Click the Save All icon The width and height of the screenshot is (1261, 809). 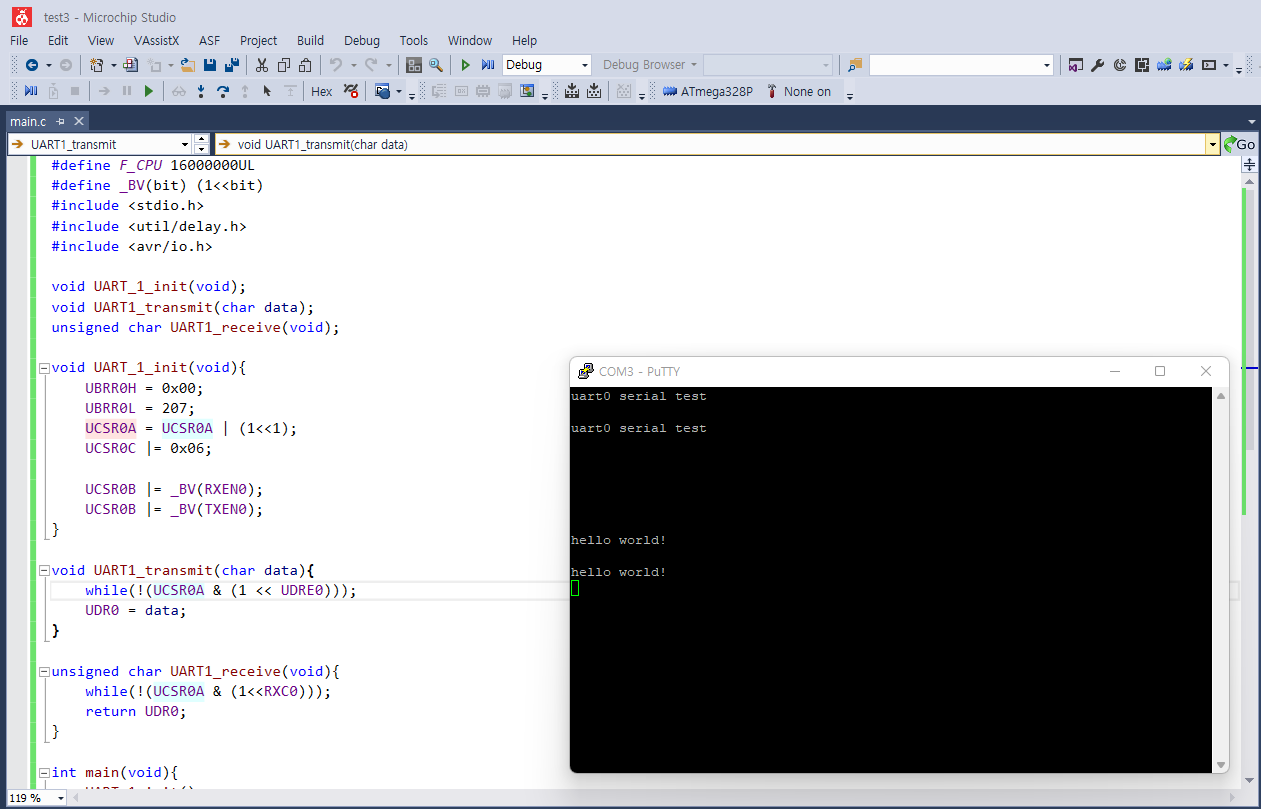tap(232, 65)
